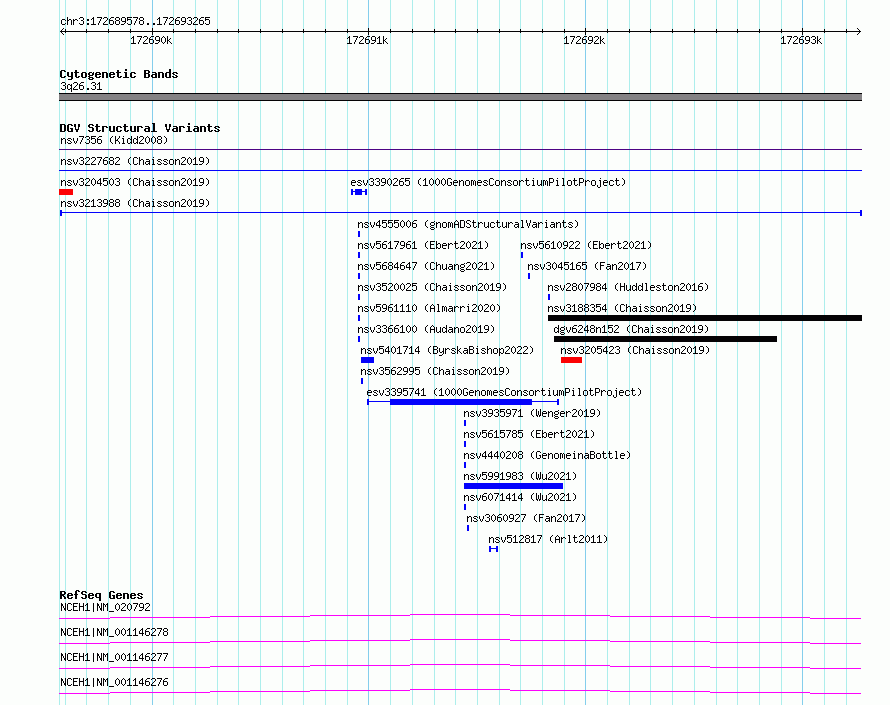
Task: Click nsv3935971 (Wenger2019) label
Action: [532, 413]
